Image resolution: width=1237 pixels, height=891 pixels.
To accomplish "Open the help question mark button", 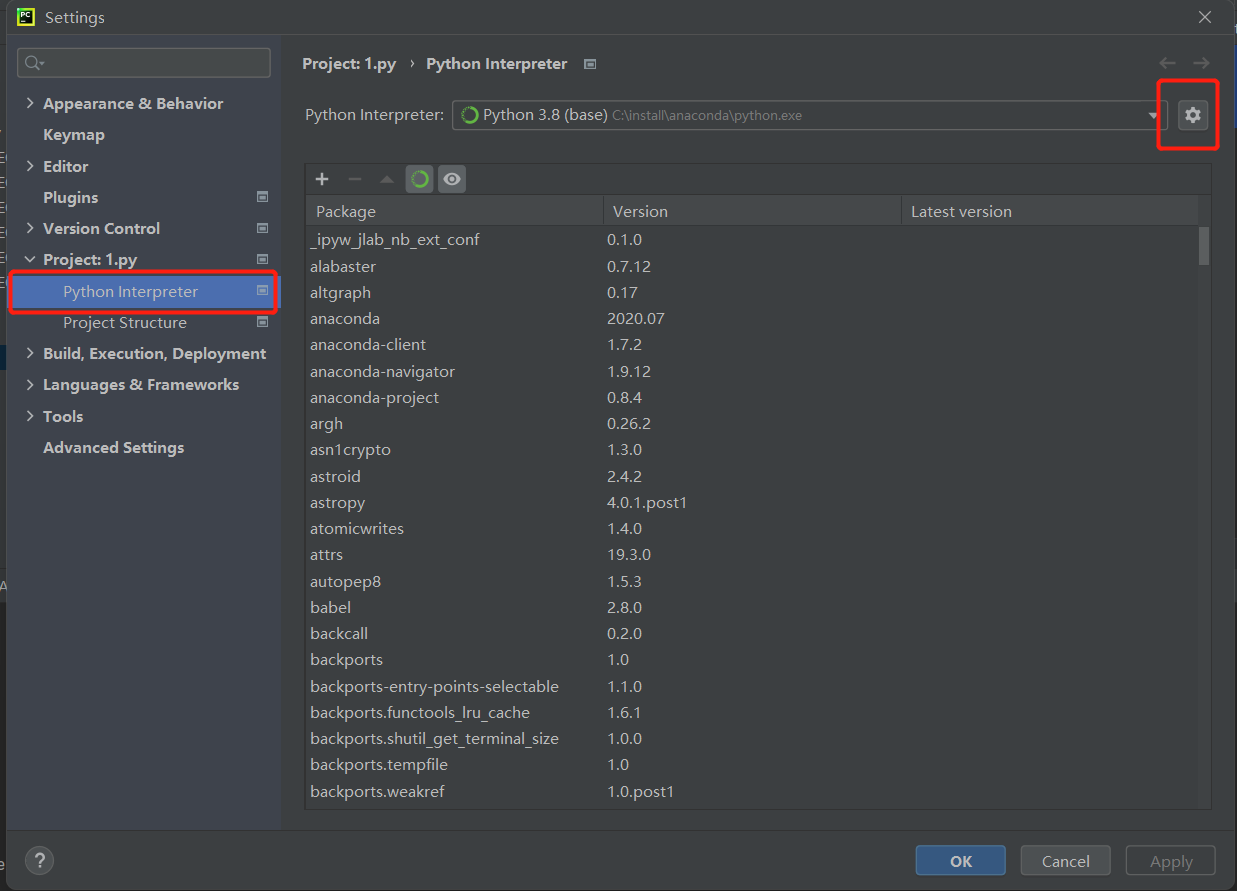I will point(39,861).
